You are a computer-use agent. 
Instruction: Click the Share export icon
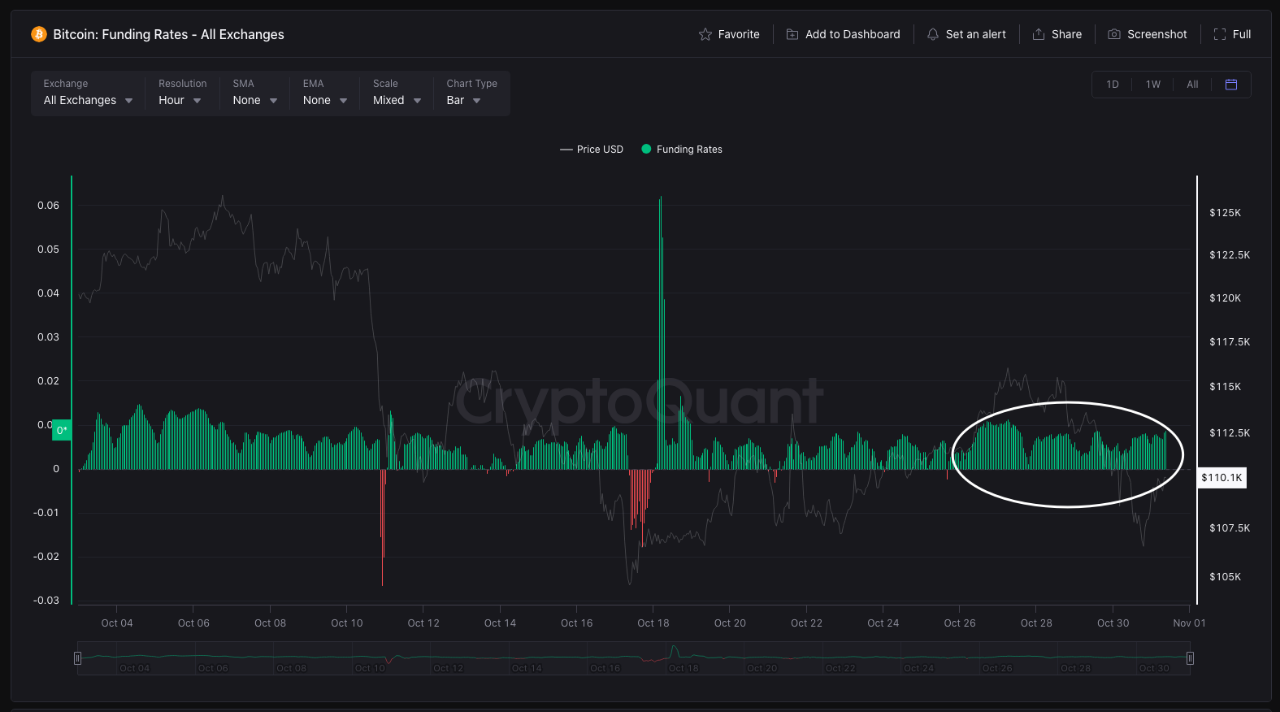click(1039, 34)
